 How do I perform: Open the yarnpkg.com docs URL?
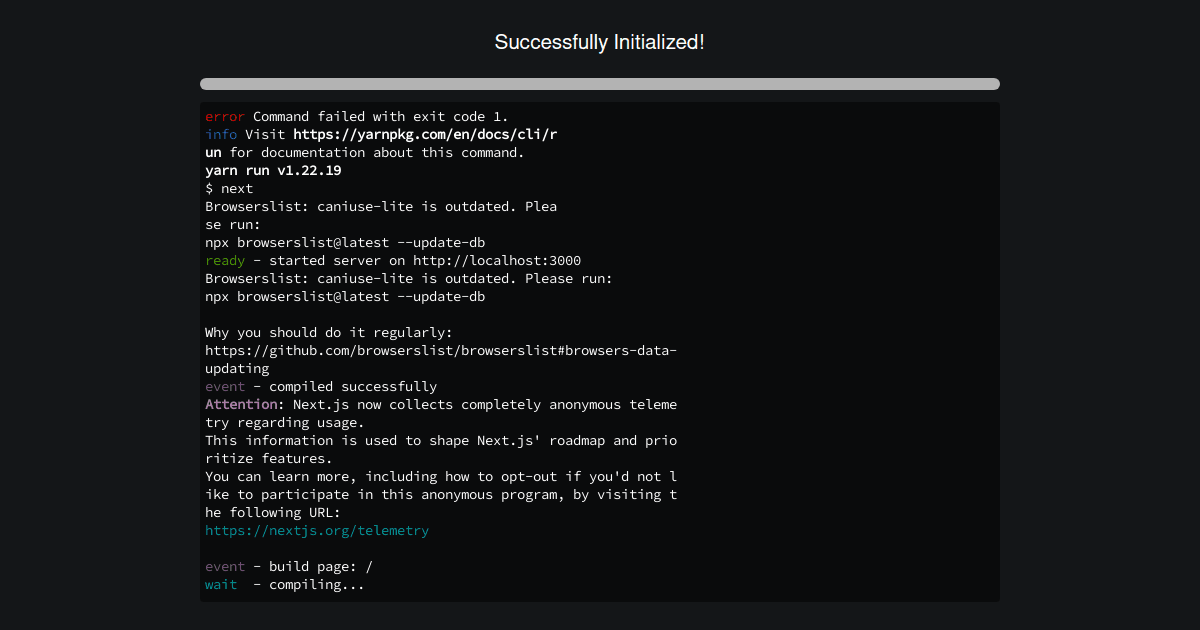(x=424, y=135)
